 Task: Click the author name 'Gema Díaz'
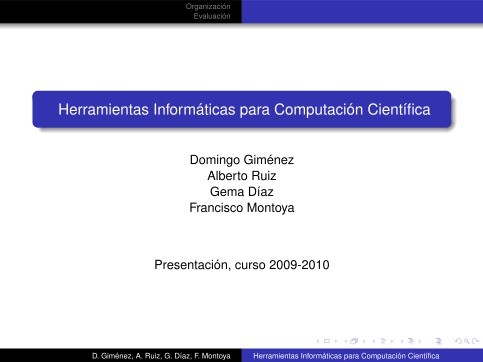(242, 192)
